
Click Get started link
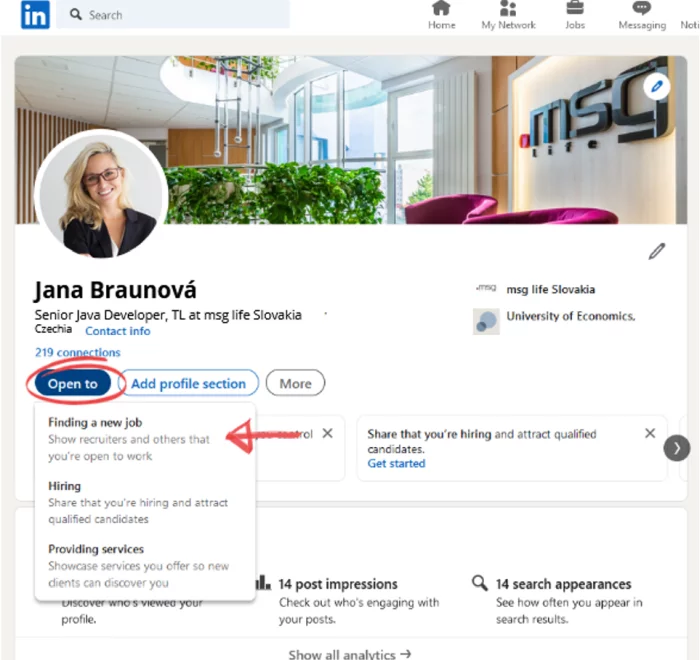pos(396,464)
